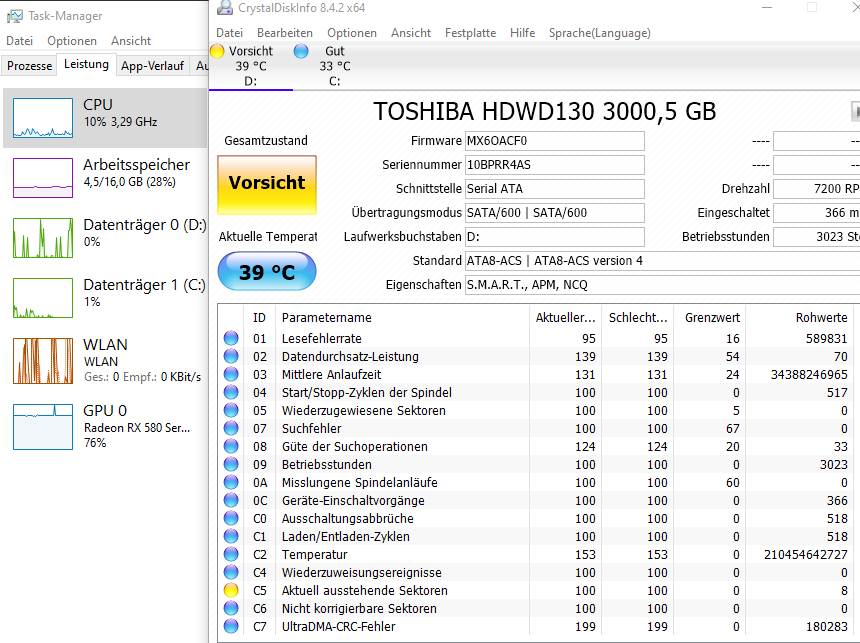Click the ID column header
The image size is (860, 643).
pos(259,318)
